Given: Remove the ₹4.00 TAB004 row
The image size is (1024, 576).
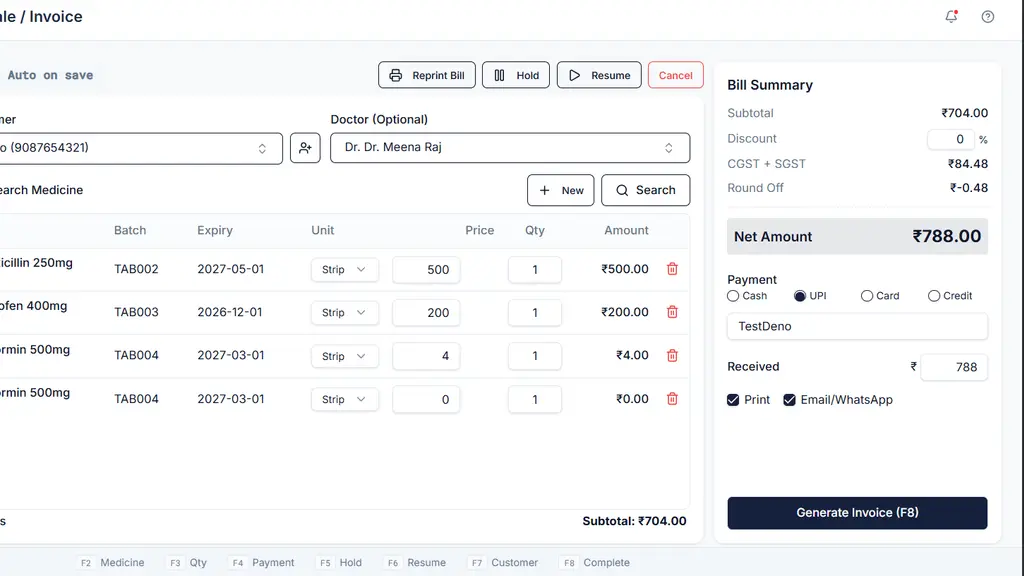Looking at the screenshot, I should (672, 356).
